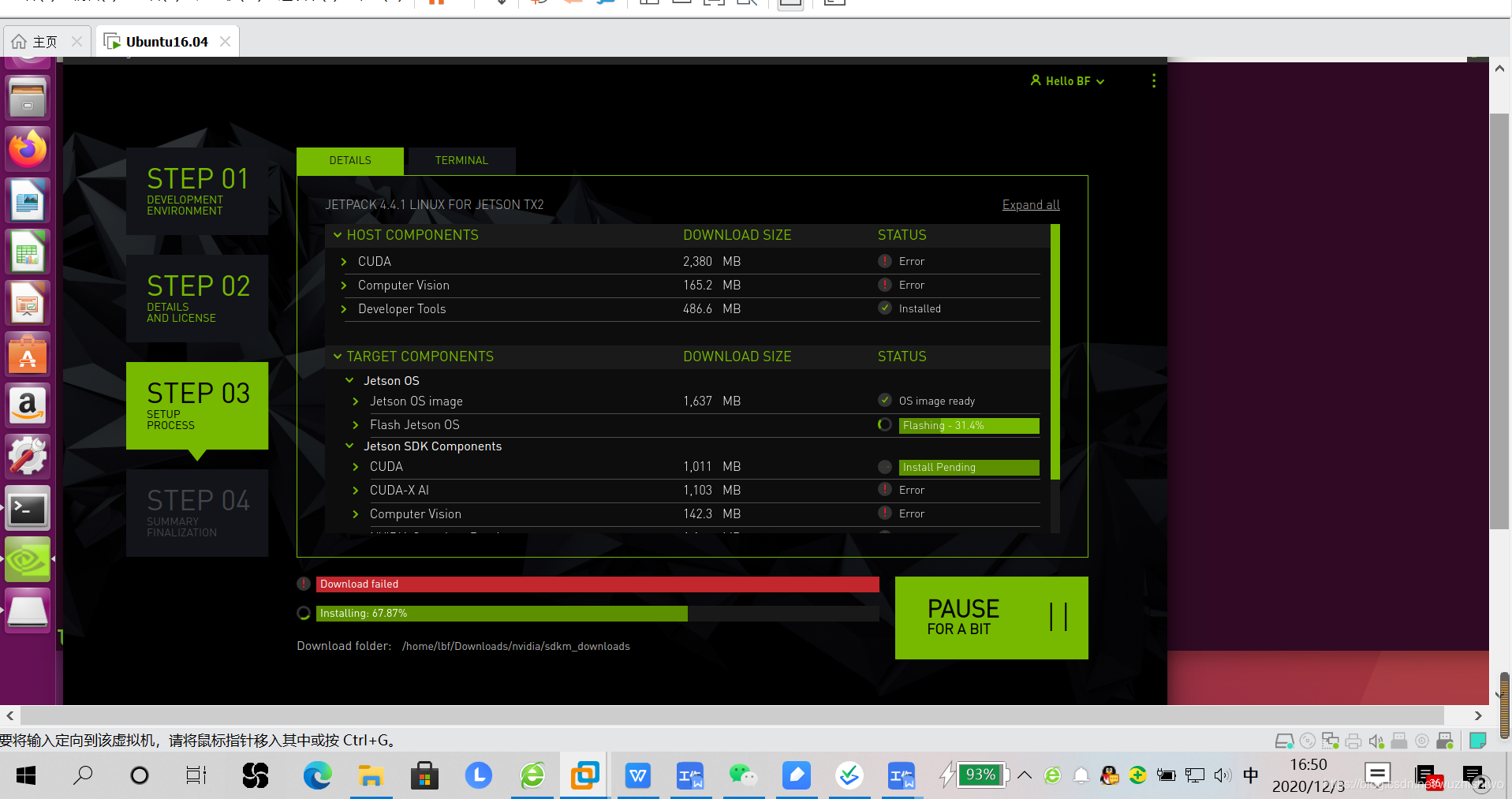
Task: Click the Developer Tools installed check icon
Action: click(885, 308)
